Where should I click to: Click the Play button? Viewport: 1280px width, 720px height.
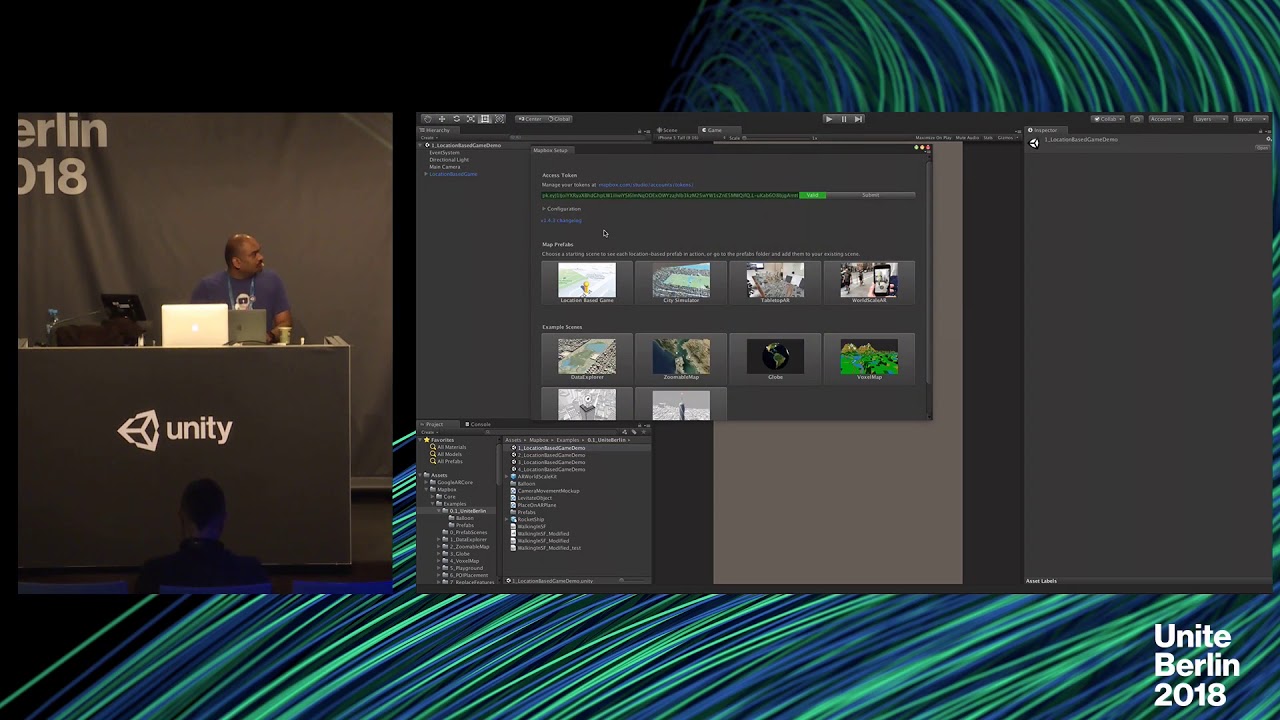pos(828,119)
